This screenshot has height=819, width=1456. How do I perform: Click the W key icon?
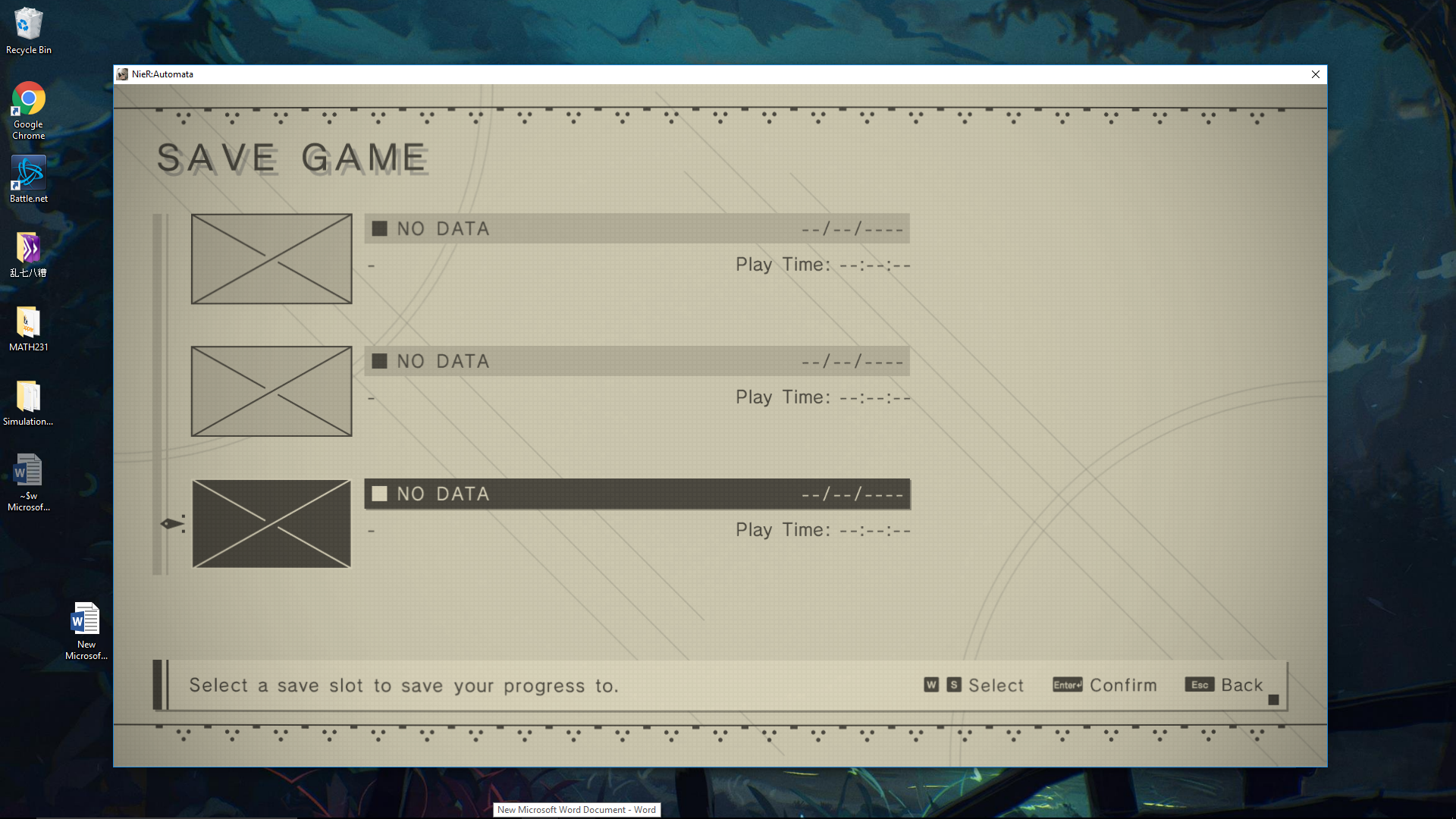[x=931, y=685]
